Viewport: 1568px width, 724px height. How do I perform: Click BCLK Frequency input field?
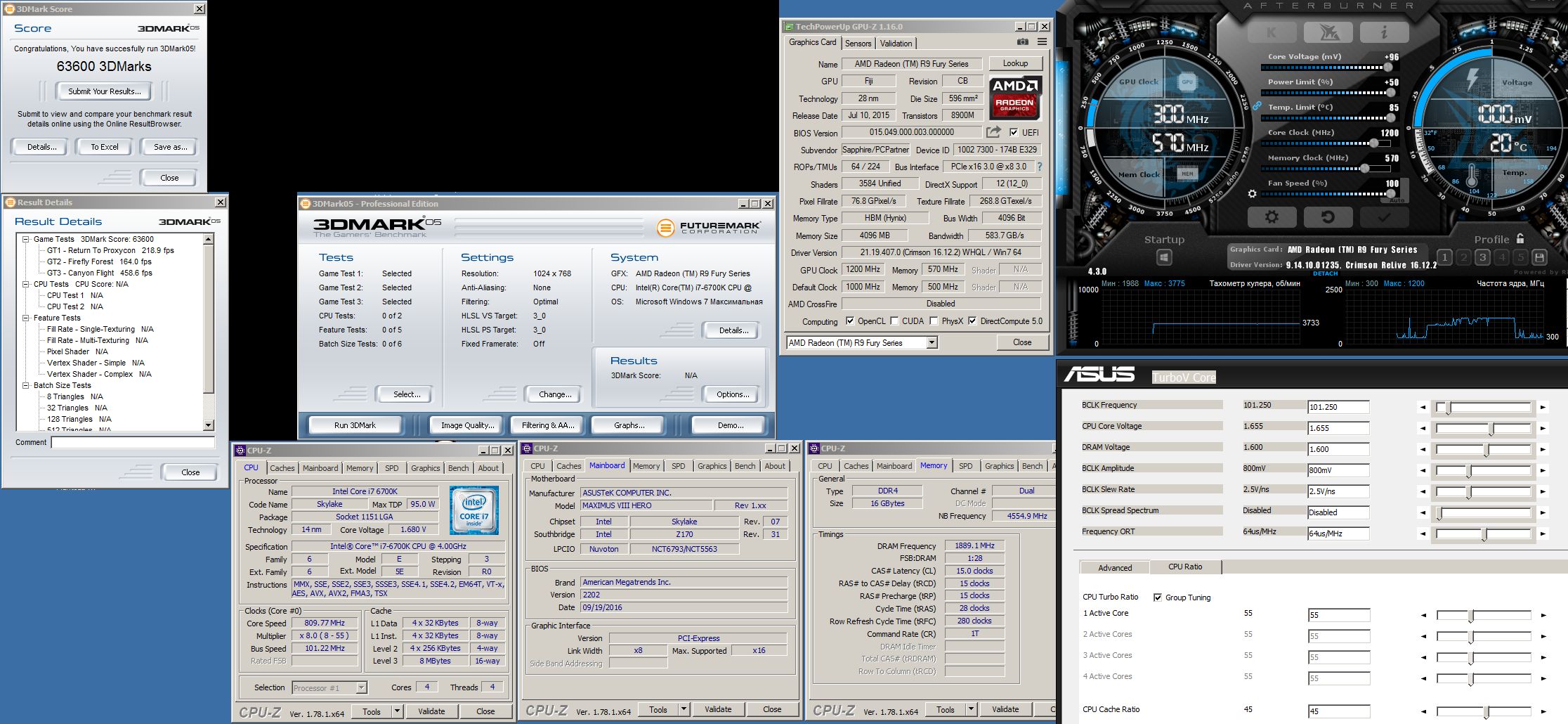point(1338,407)
